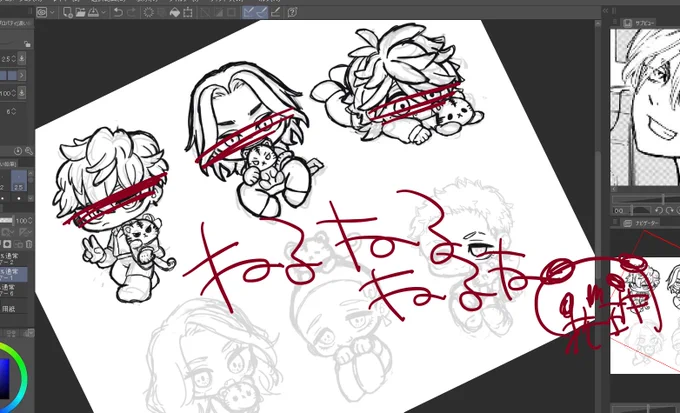
Task: Rotate sub view left icon
Action: 658,210
